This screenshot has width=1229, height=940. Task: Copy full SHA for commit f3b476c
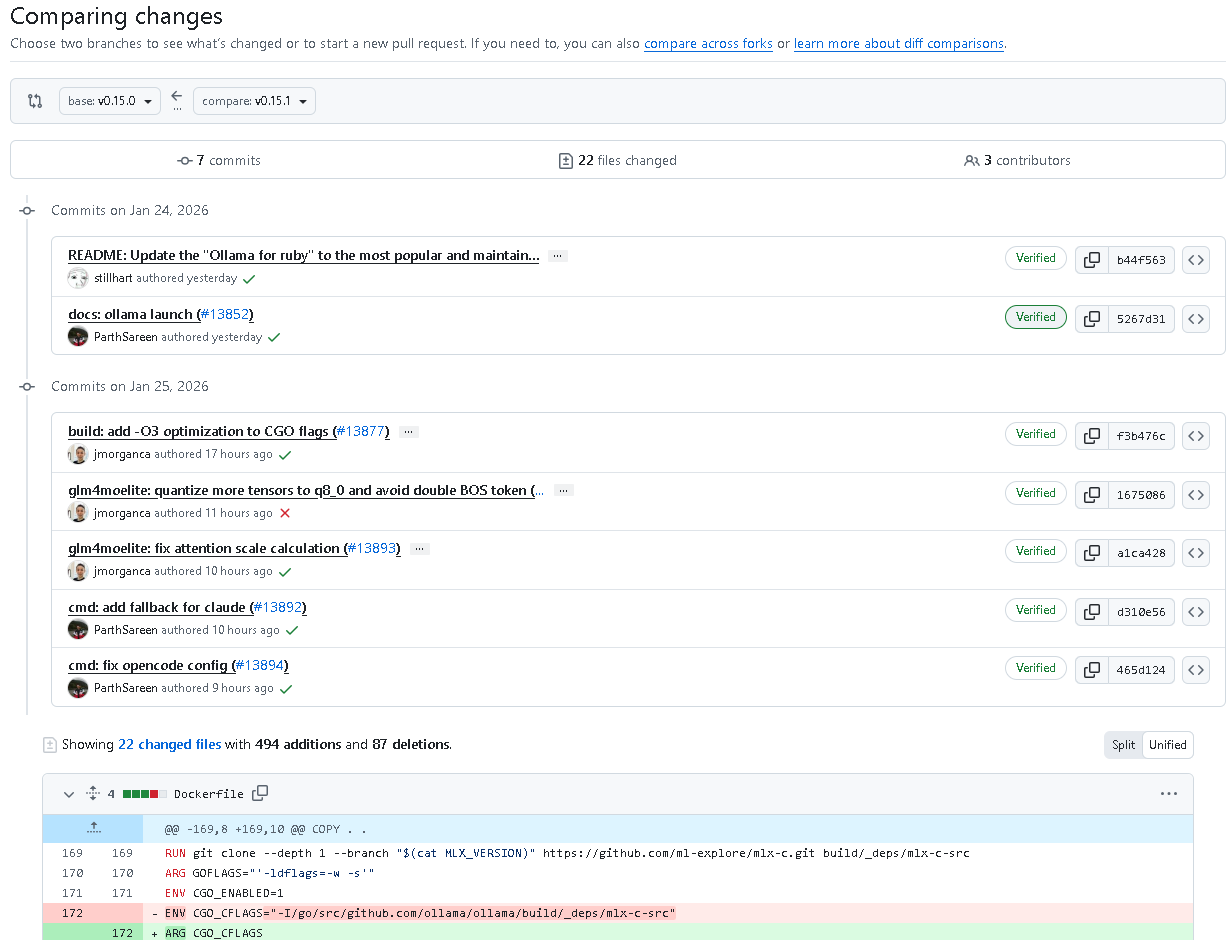pyautogui.click(x=1092, y=436)
